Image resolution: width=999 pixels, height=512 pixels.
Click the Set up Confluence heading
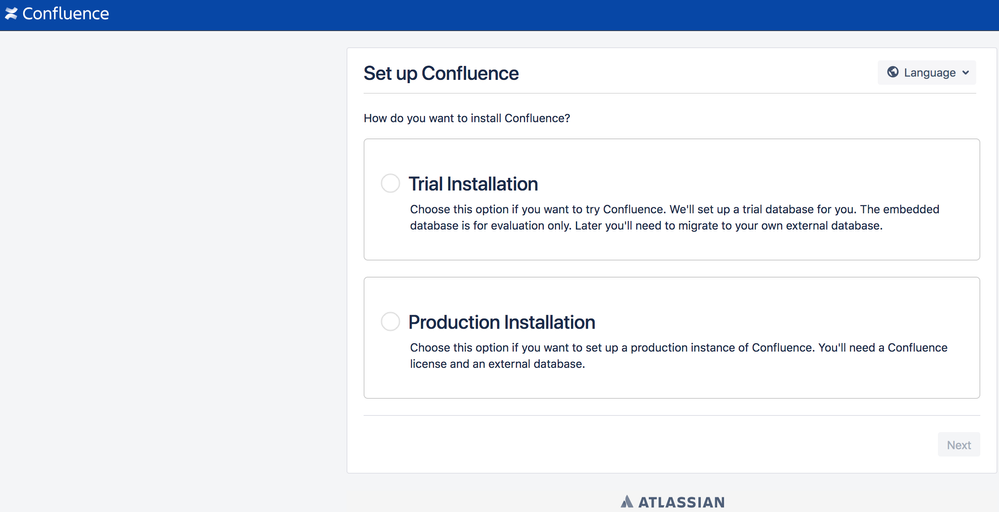pyautogui.click(x=441, y=73)
